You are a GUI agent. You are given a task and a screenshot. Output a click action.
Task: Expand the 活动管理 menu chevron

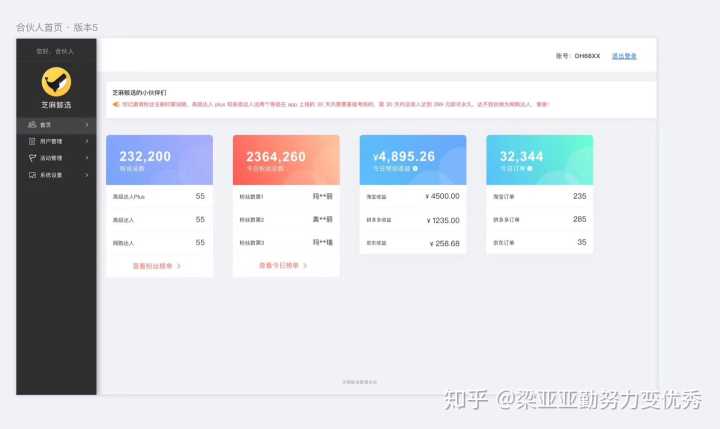(87, 158)
